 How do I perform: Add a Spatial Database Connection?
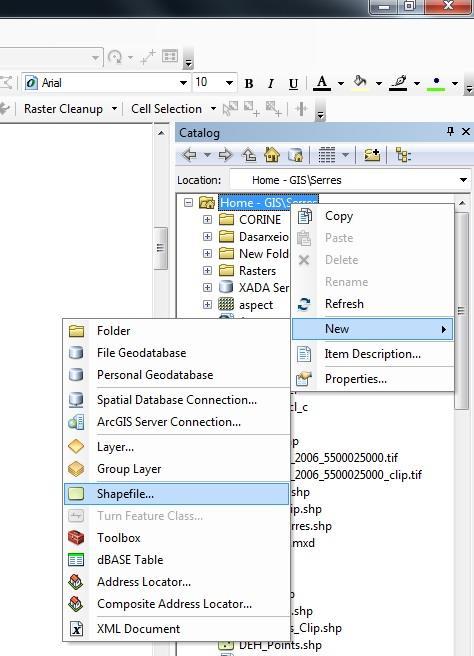click(177, 400)
